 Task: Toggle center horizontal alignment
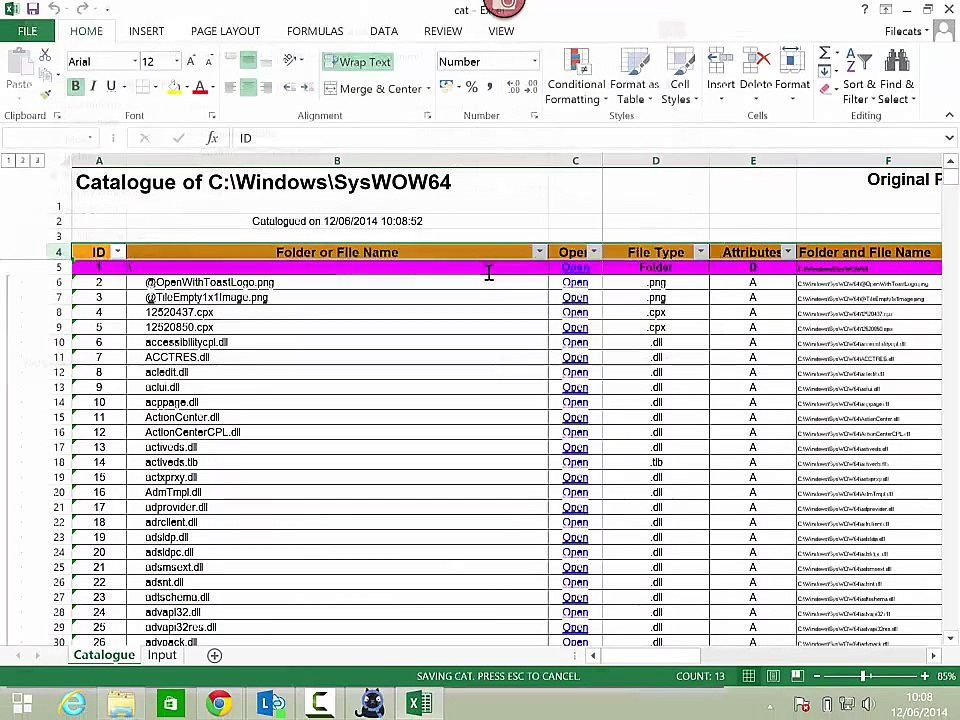click(x=248, y=88)
